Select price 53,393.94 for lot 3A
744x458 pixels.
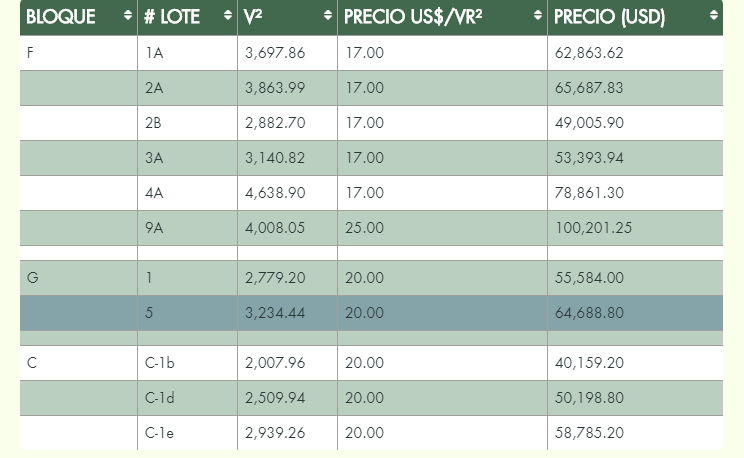tap(589, 158)
